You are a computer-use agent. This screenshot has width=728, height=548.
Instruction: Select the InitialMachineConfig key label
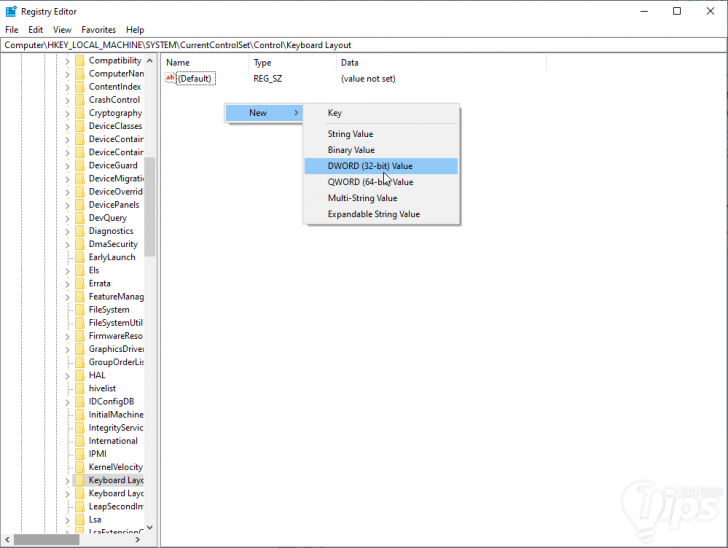116,415
